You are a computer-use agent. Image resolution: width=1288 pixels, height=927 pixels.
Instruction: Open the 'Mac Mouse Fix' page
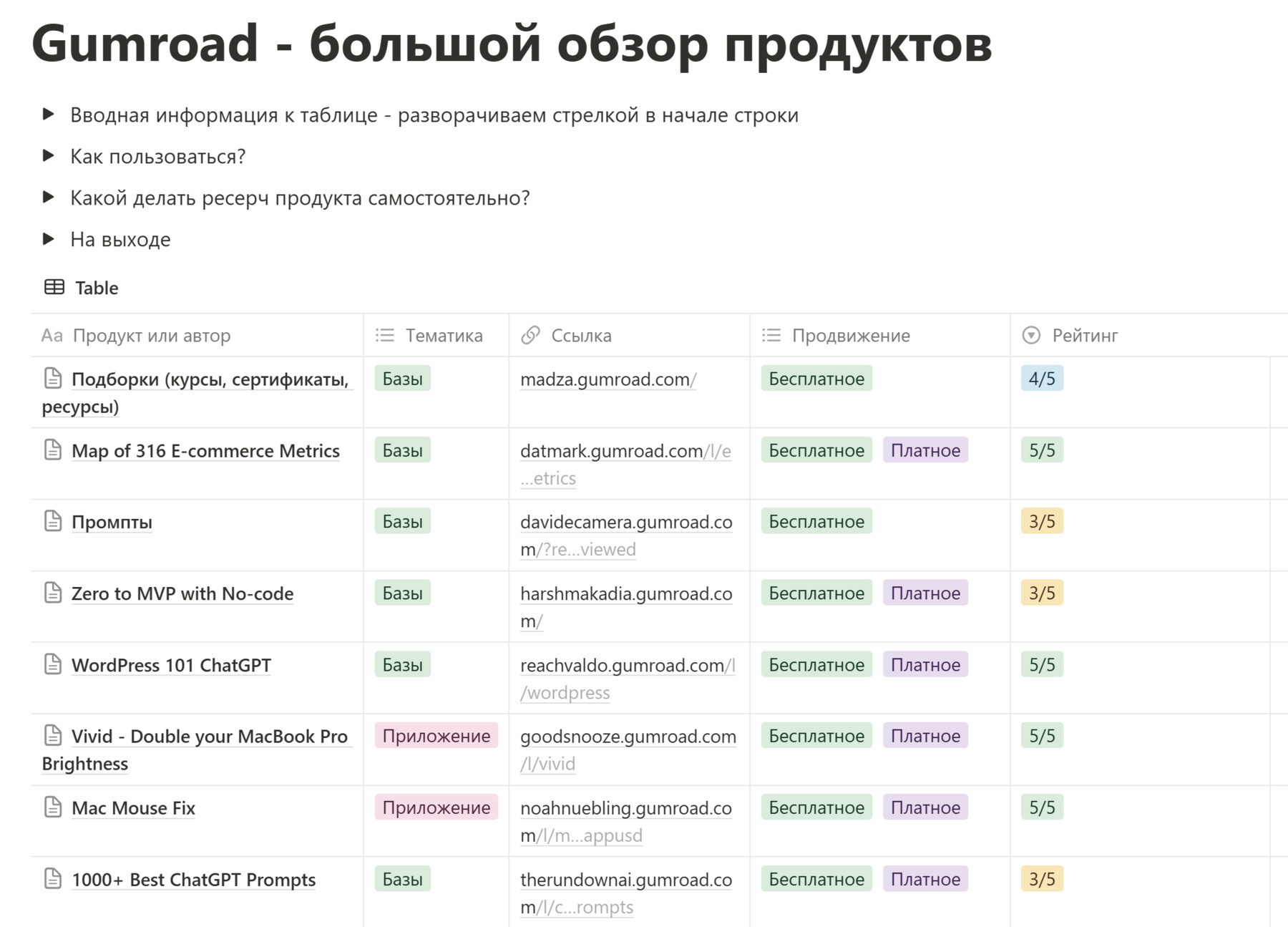[x=133, y=808]
